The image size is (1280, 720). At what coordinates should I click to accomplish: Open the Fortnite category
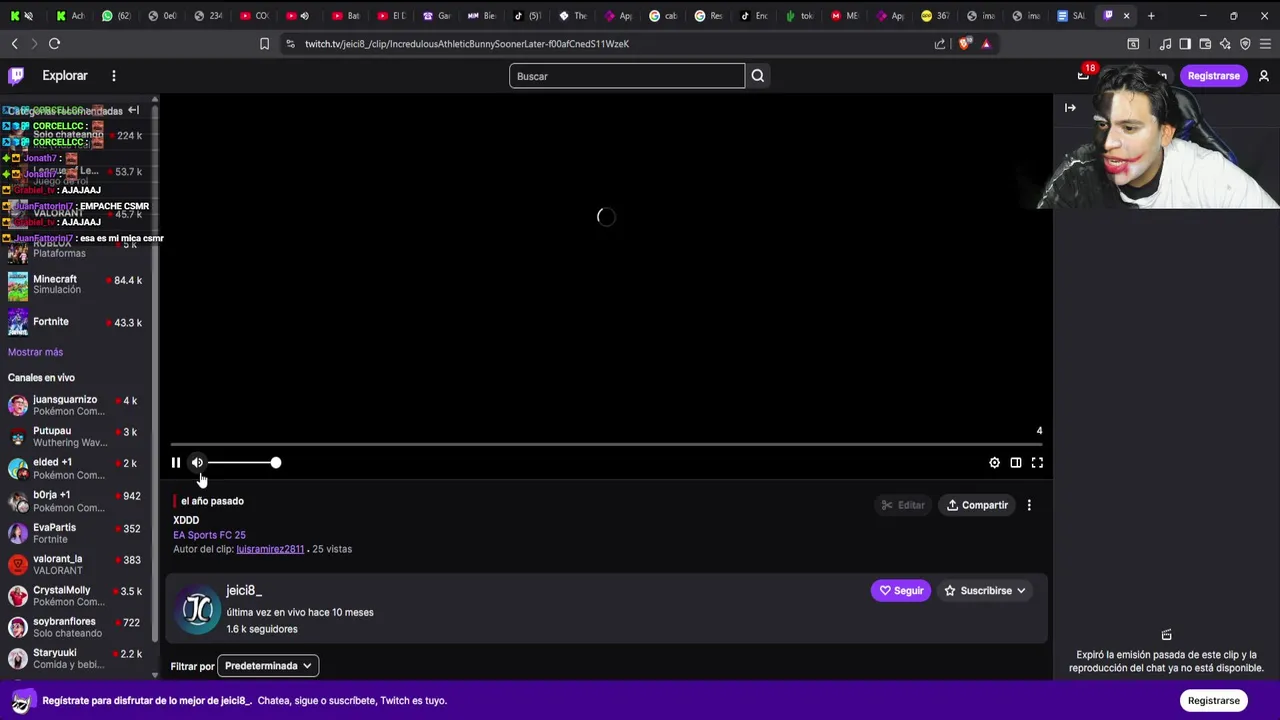pyautogui.click(x=76, y=322)
